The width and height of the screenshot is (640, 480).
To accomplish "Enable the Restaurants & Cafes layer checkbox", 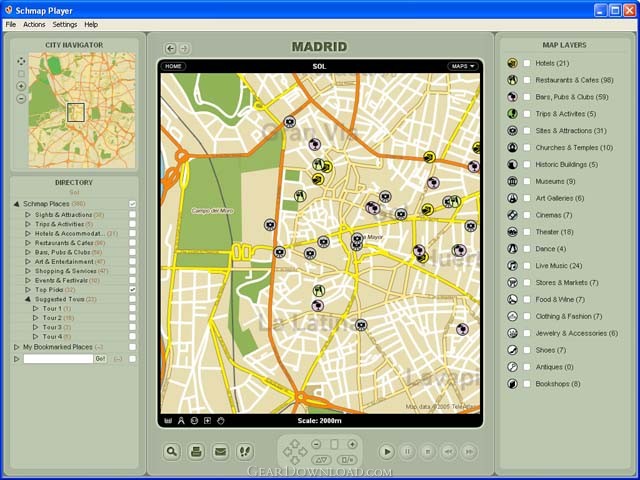I will (527, 80).
